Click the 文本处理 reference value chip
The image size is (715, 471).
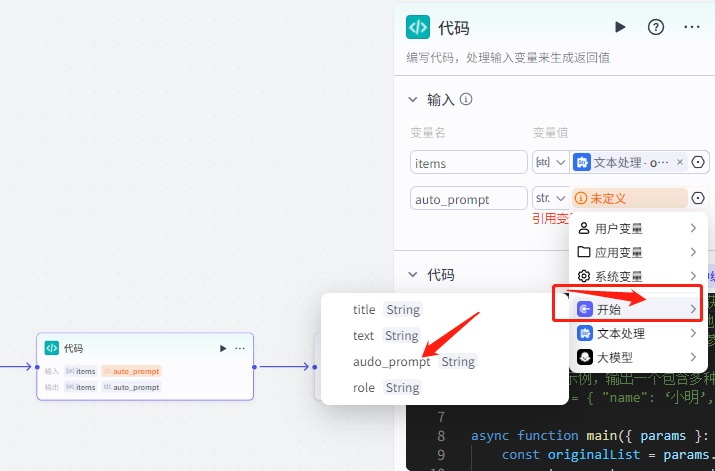629,162
